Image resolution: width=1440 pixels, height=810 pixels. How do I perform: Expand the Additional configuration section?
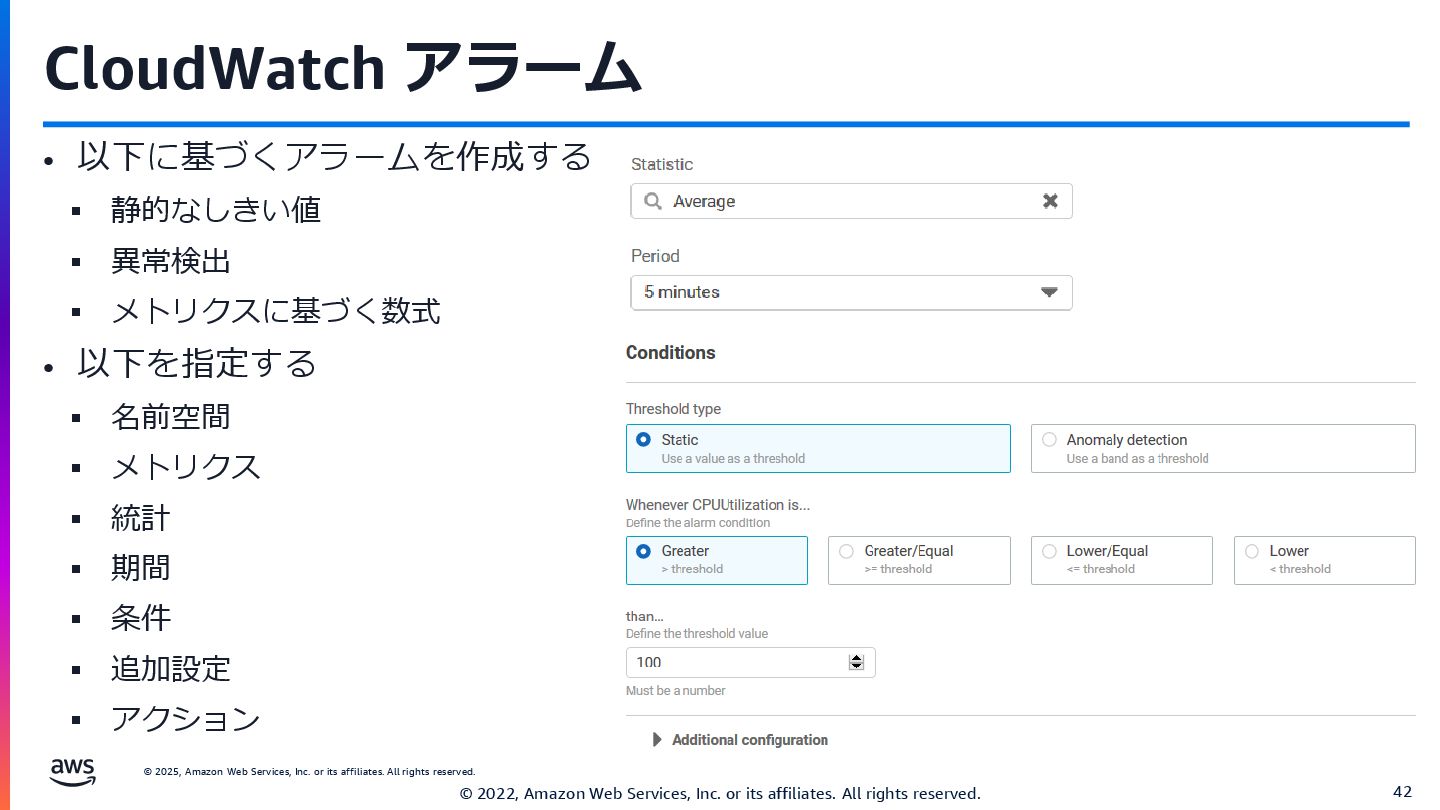tap(740, 740)
